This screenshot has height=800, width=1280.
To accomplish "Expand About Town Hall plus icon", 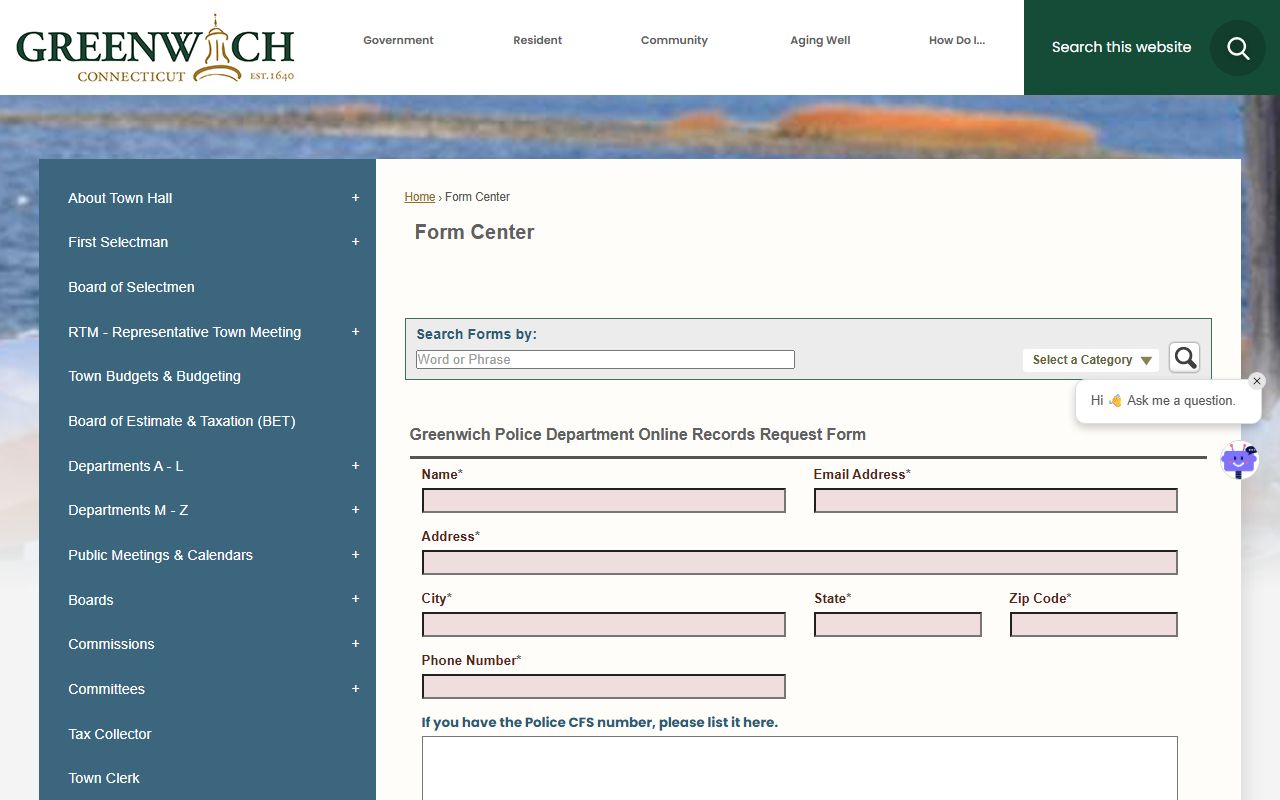I will (355, 198).
